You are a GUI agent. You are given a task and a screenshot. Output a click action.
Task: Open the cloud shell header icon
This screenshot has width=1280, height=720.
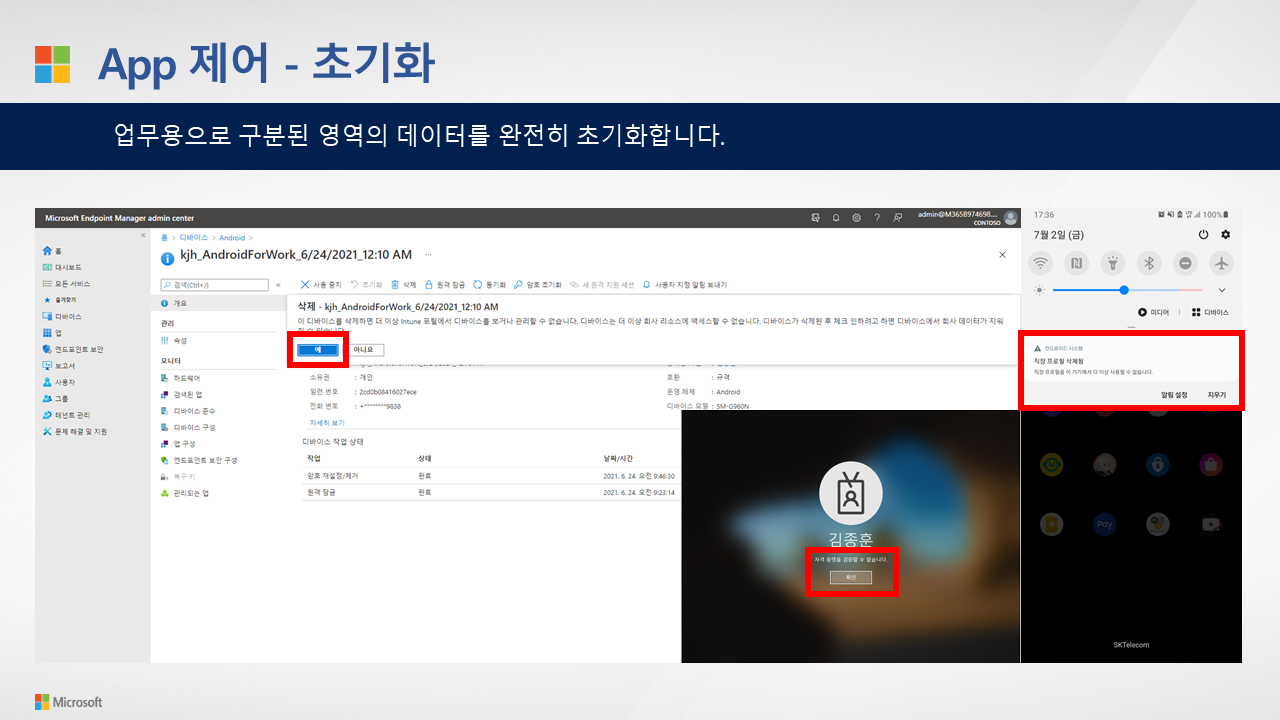[x=816, y=217]
